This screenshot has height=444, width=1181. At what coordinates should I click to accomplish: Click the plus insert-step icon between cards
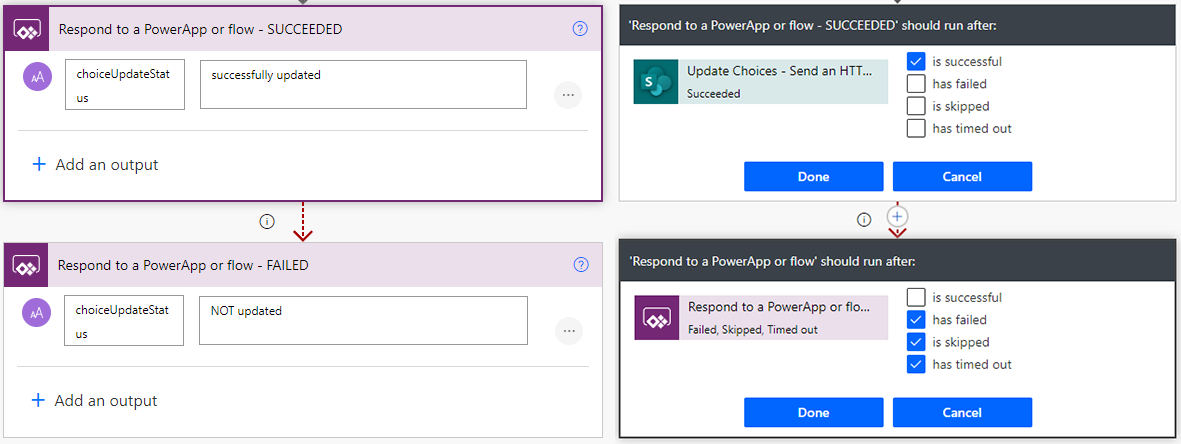coord(898,216)
